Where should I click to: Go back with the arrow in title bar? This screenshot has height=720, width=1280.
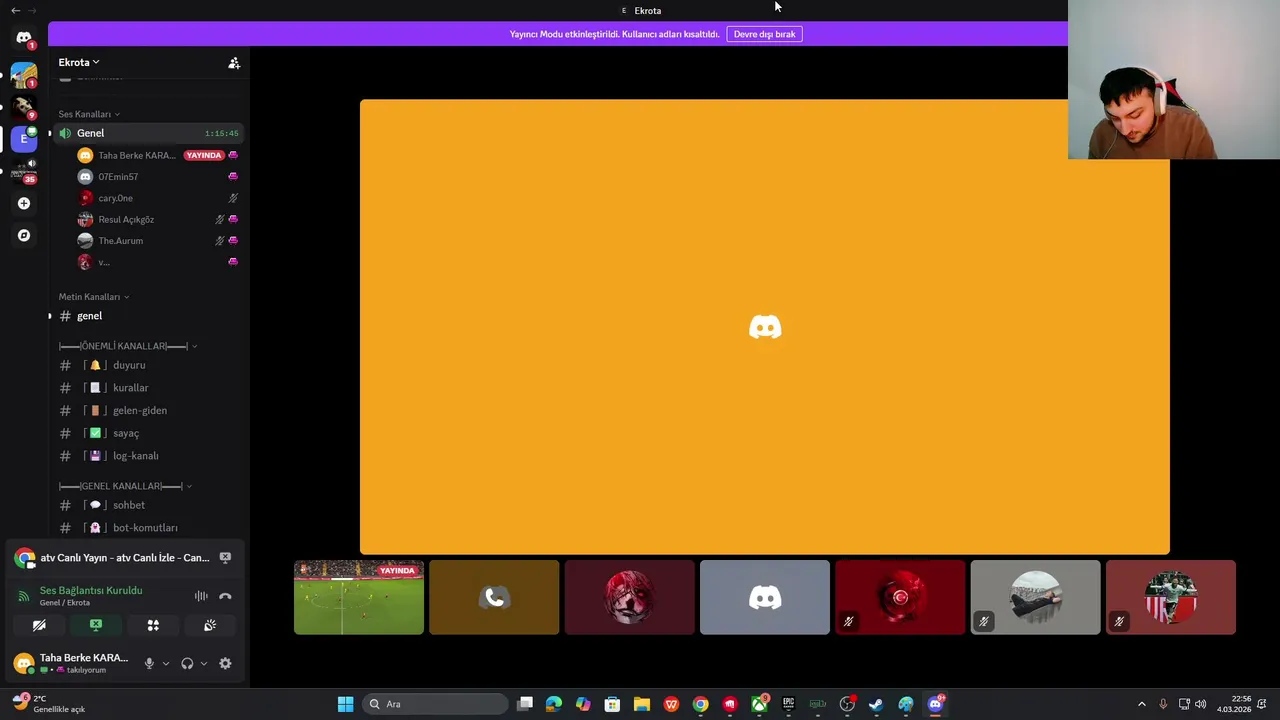[x=15, y=10]
